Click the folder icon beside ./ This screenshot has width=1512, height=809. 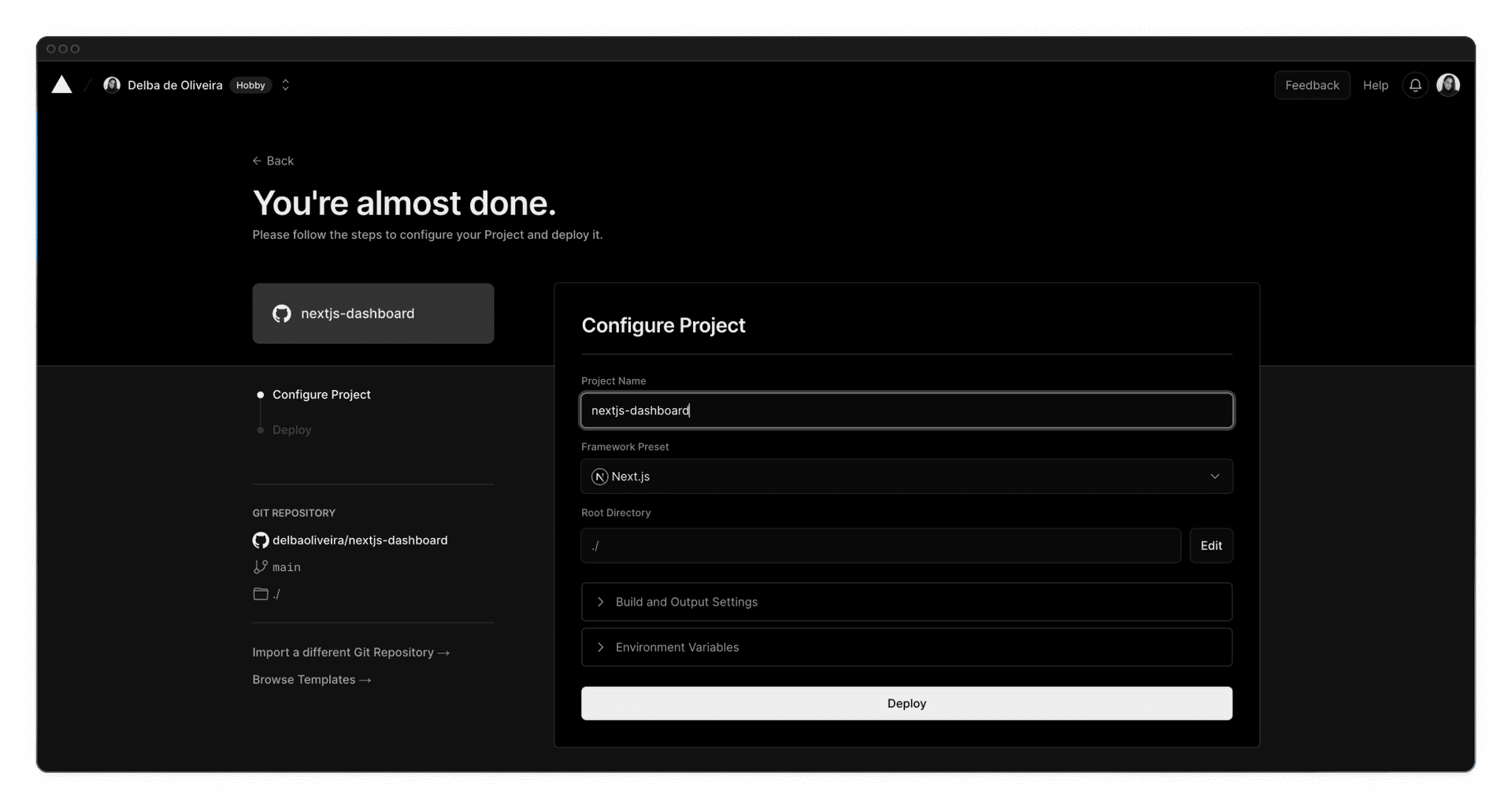pyautogui.click(x=261, y=594)
